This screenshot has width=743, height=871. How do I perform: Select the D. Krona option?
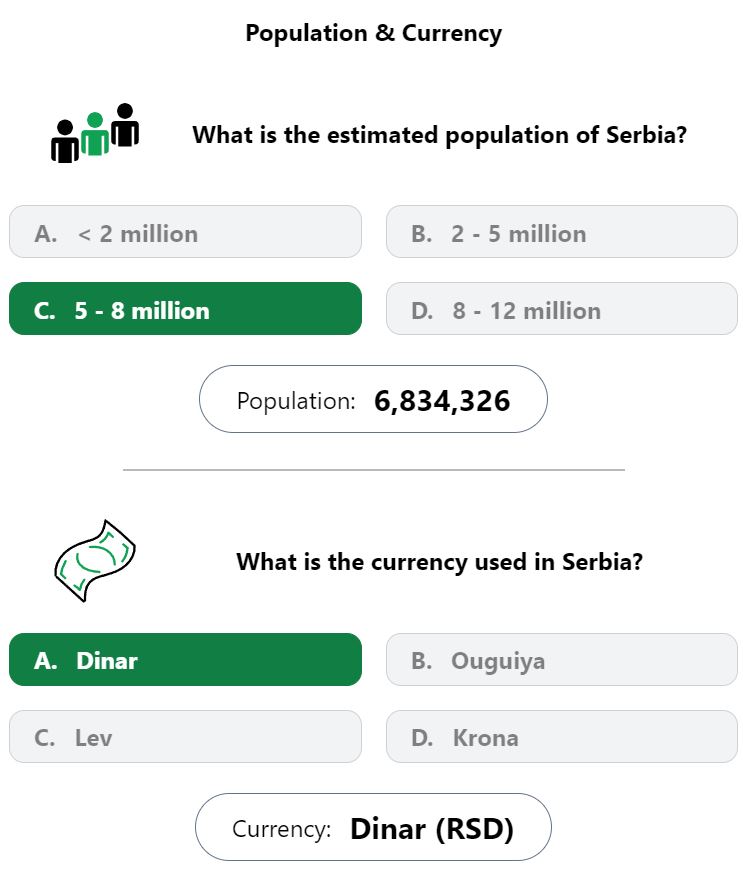tap(562, 736)
